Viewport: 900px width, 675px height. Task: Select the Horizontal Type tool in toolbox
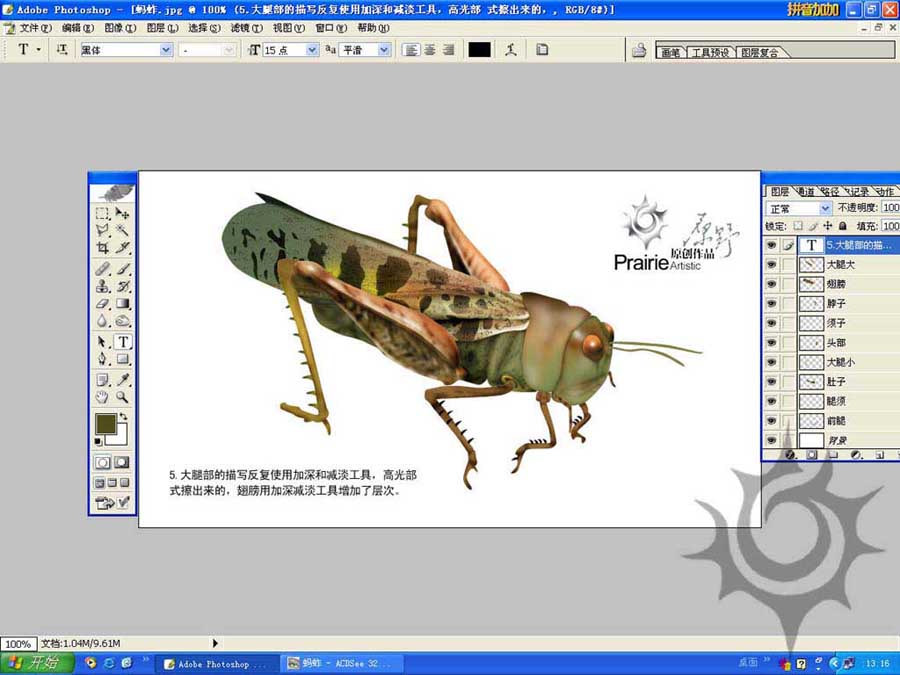(122, 342)
